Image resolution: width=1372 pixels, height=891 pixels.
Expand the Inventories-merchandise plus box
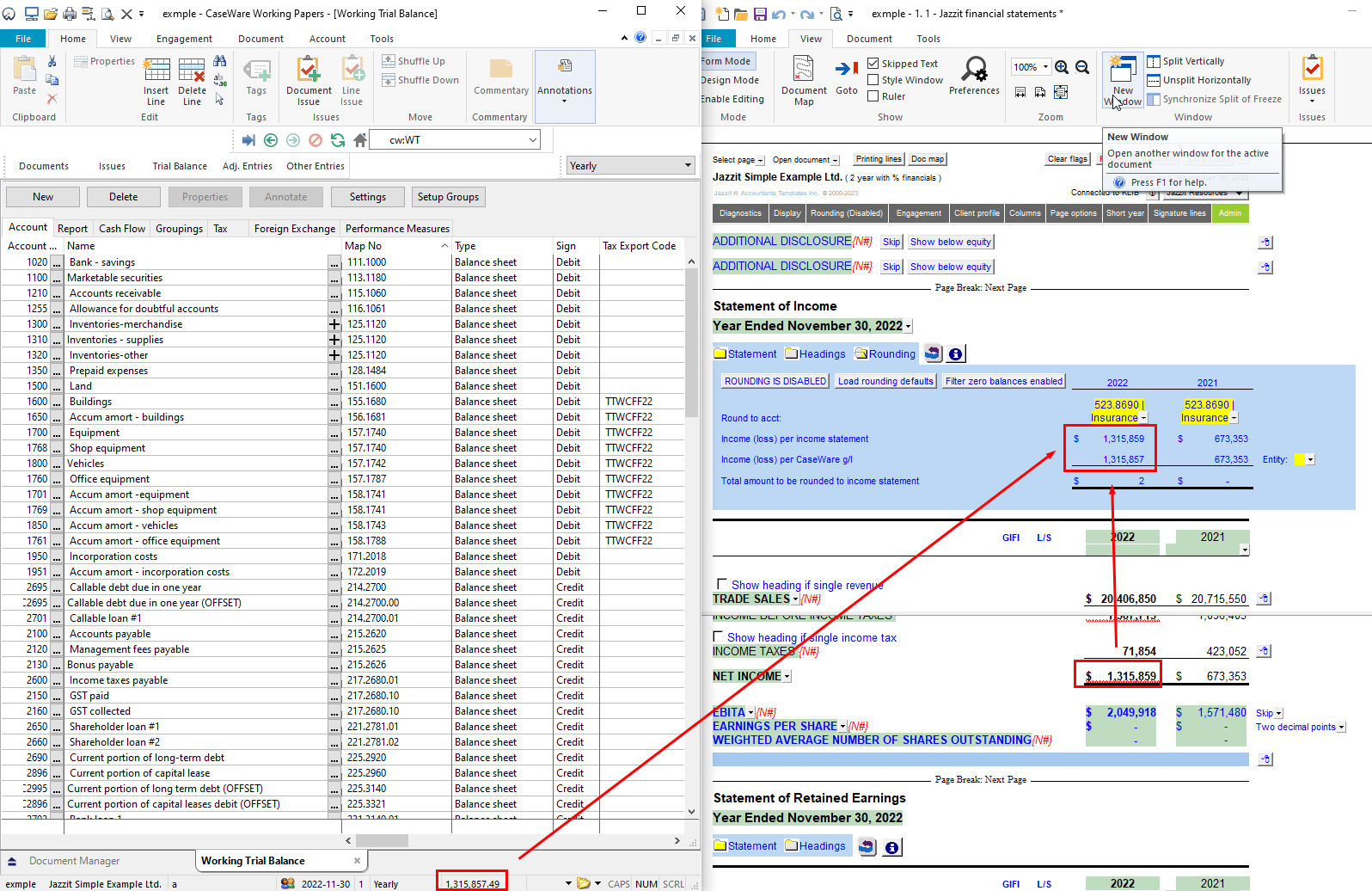334,324
